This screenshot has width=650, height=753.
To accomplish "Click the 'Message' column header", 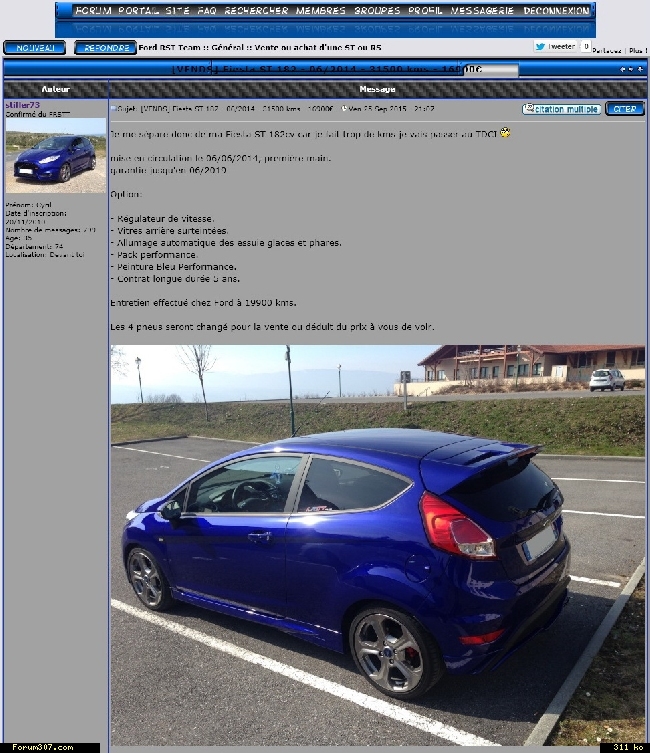I will tap(377, 89).
